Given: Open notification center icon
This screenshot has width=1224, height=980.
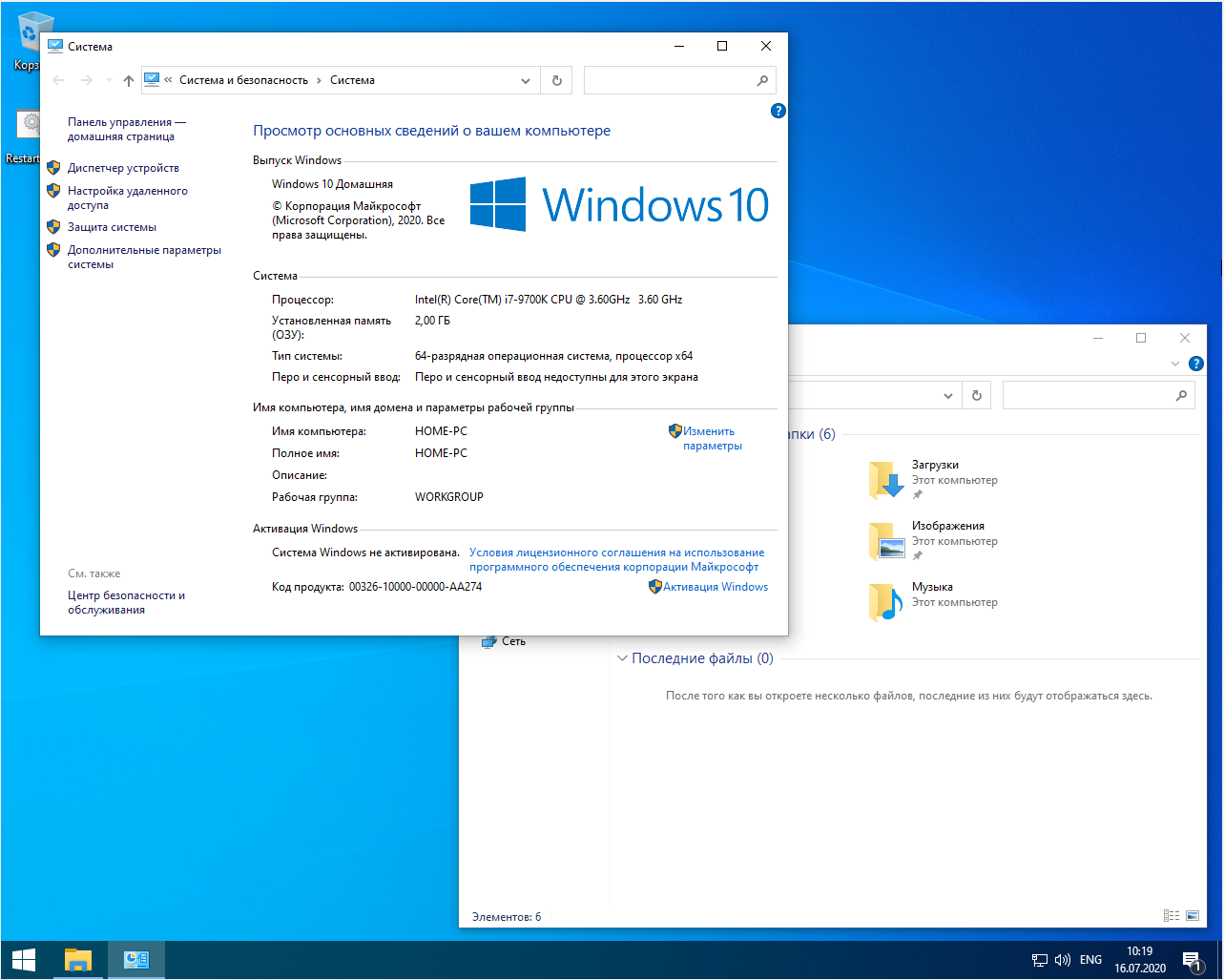Looking at the screenshot, I should coord(1192,961).
